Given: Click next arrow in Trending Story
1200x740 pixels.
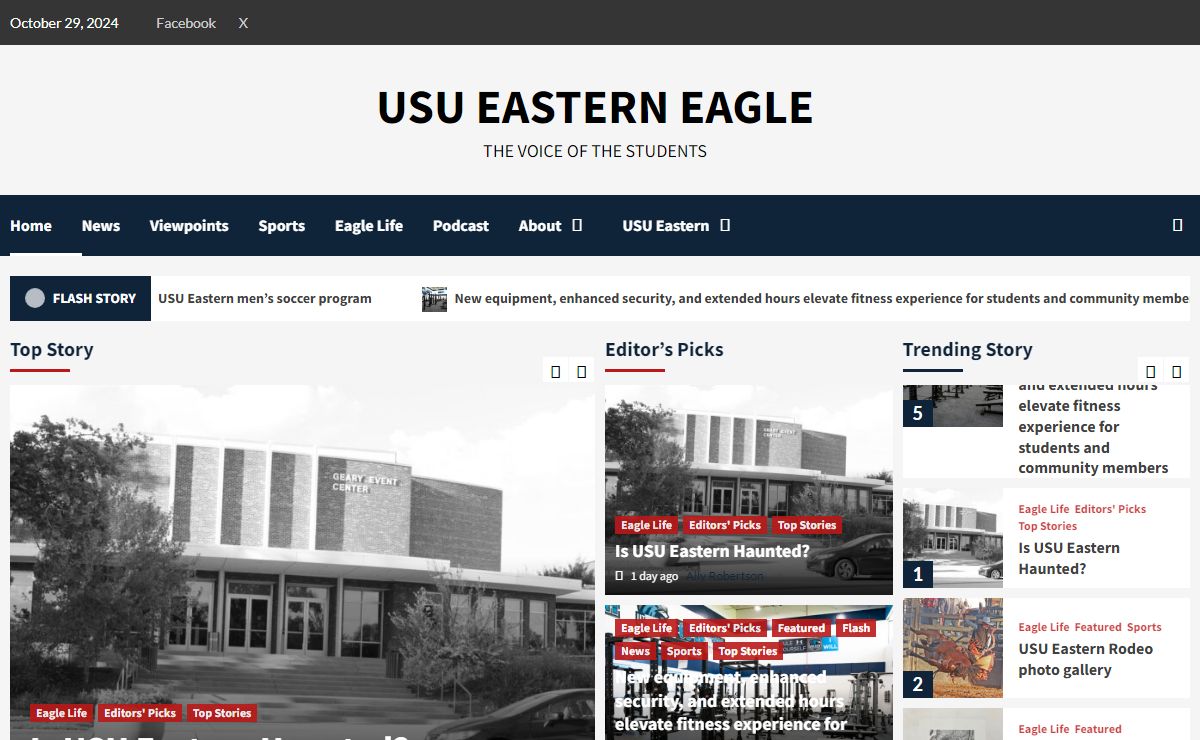Looking at the screenshot, I should pos(1177,371).
